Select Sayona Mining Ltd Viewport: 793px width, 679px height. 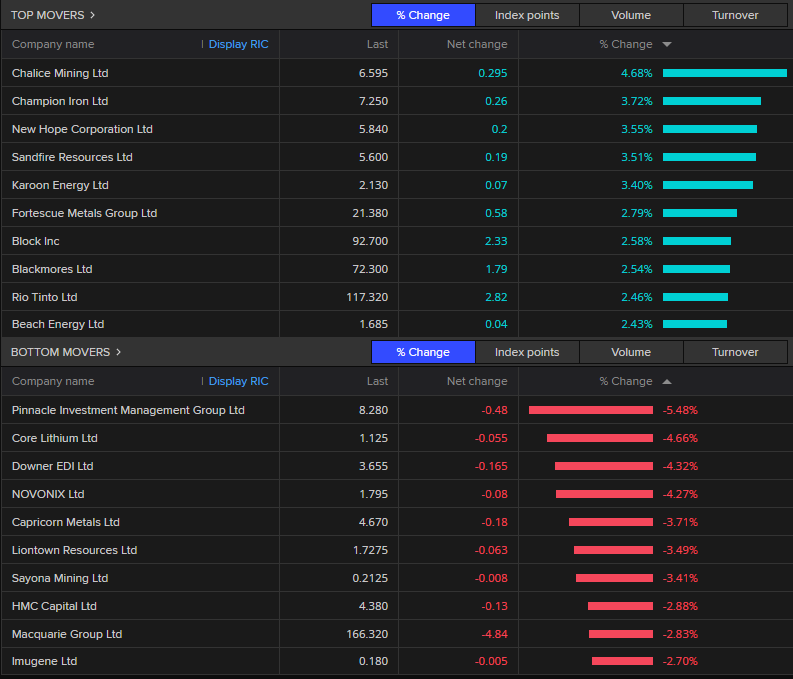(x=60, y=578)
